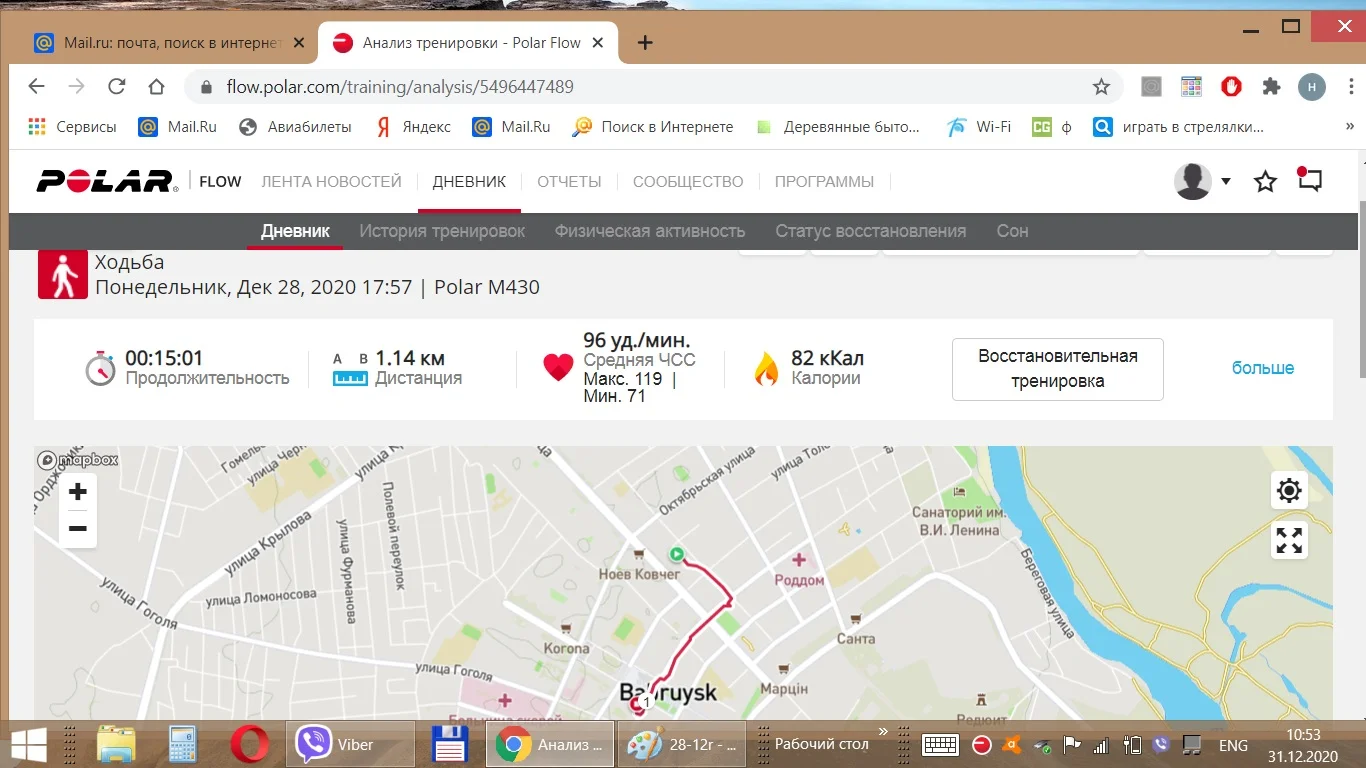Open the играть в стрелялки bookmark
1366x768 pixels.
click(x=1178, y=127)
